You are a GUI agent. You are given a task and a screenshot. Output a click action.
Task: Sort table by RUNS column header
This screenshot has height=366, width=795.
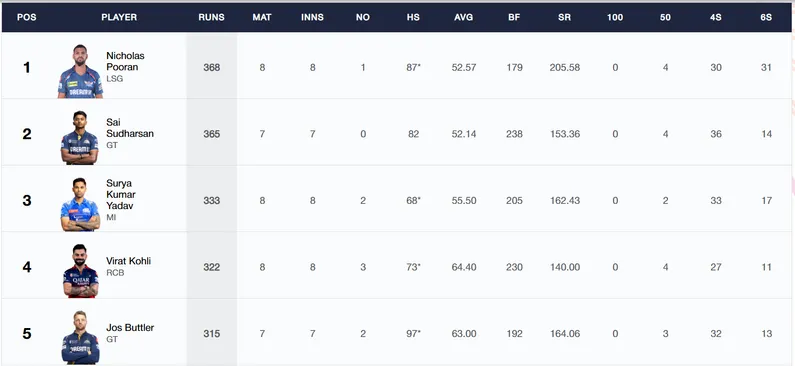coord(211,17)
